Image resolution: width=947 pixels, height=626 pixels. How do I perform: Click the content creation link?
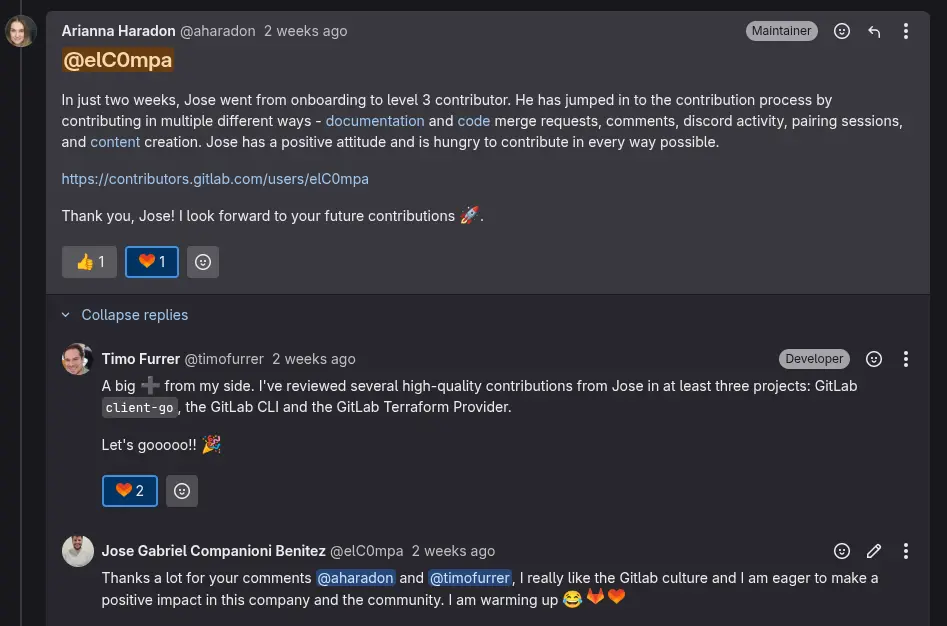114,142
